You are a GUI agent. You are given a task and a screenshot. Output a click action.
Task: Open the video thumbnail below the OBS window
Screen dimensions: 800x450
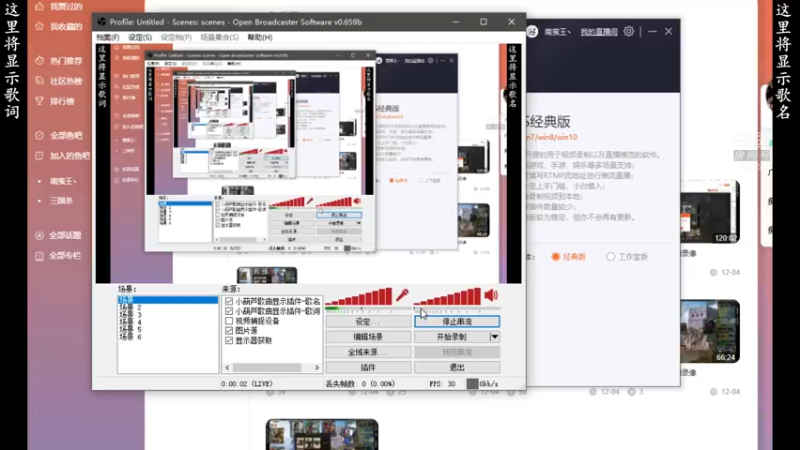(x=322, y=435)
